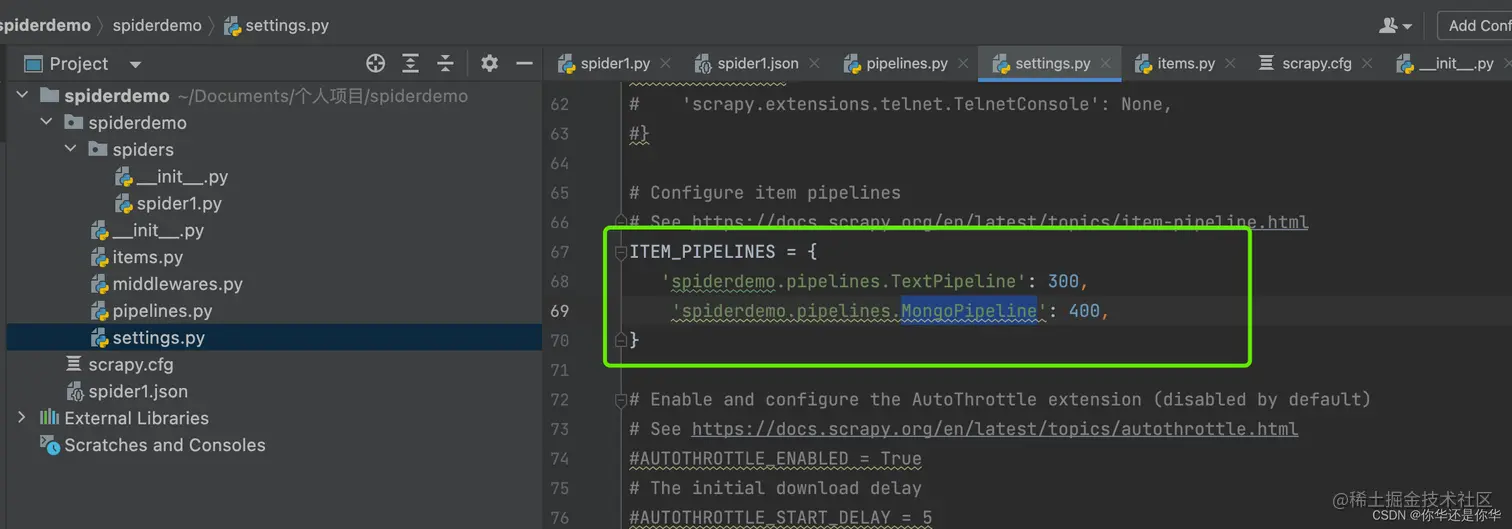Close the spider1.py tab
This screenshot has width=1512, height=529.
tap(666, 63)
